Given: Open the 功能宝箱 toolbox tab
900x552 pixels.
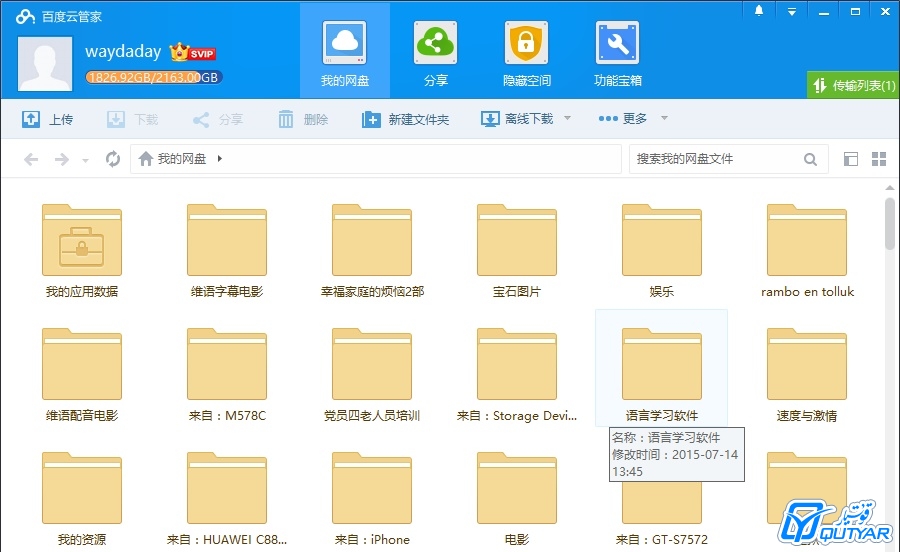Looking at the screenshot, I should coord(618,52).
